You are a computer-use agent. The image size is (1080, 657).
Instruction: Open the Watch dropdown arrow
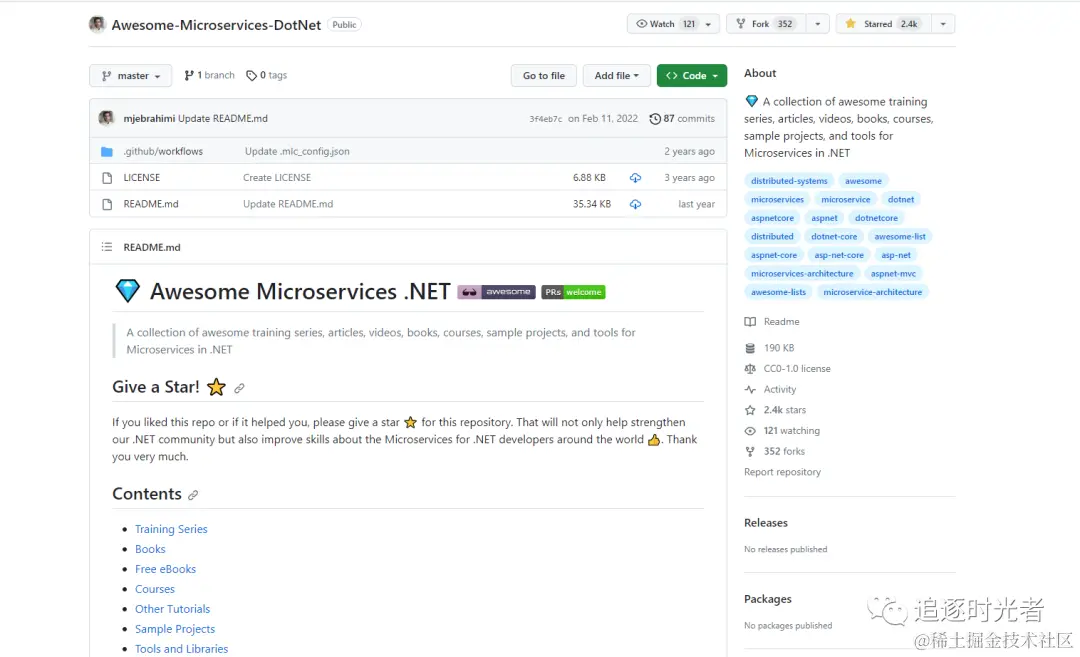point(709,24)
